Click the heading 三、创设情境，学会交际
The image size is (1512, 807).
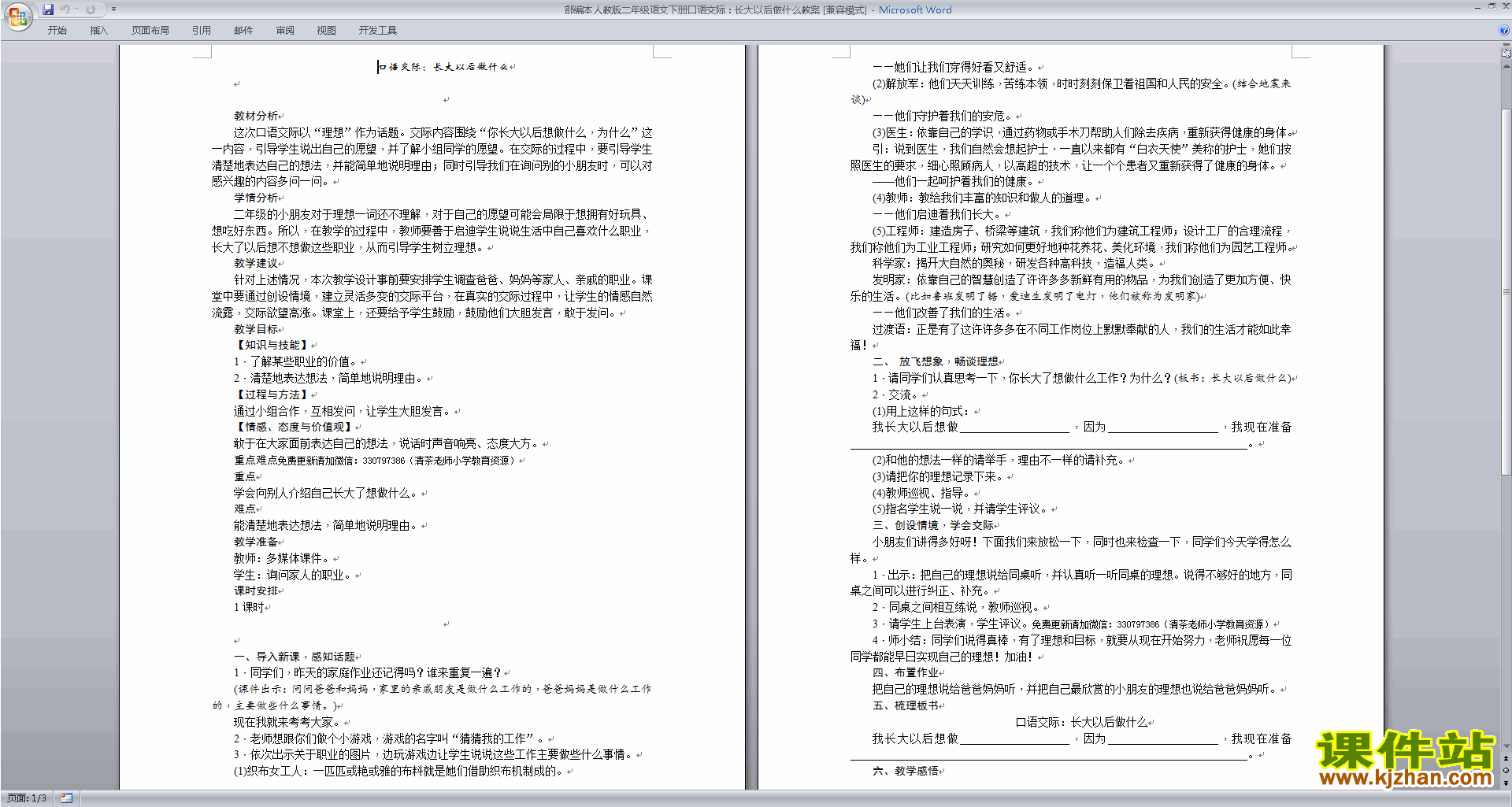932,525
